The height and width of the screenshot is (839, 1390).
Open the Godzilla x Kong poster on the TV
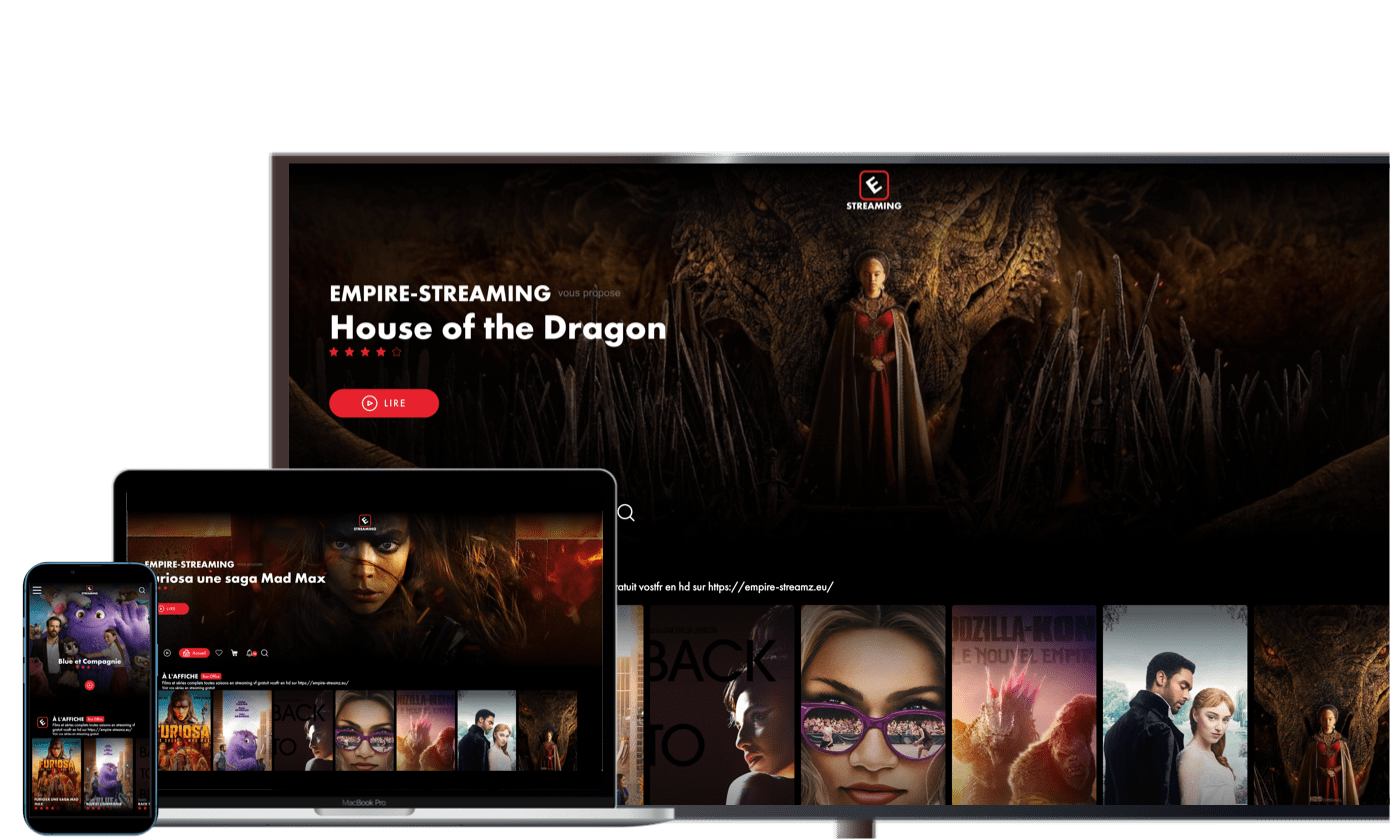1024,704
